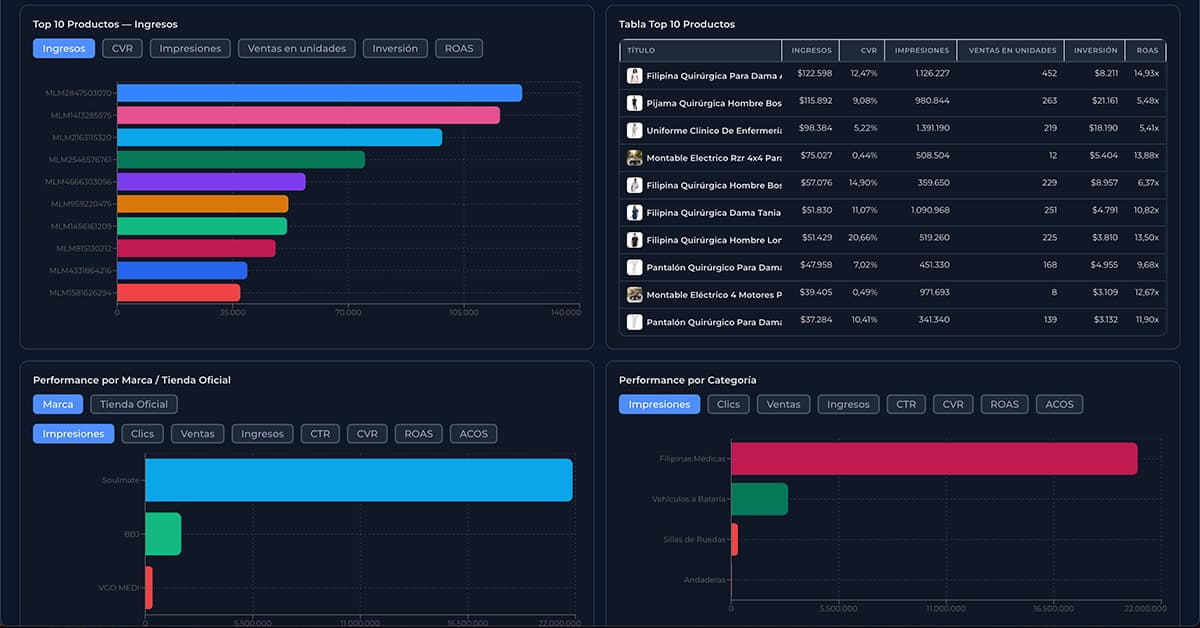Switch Top 10 chart to ROAS
This screenshot has width=1200, height=628.
[x=459, y=48]
